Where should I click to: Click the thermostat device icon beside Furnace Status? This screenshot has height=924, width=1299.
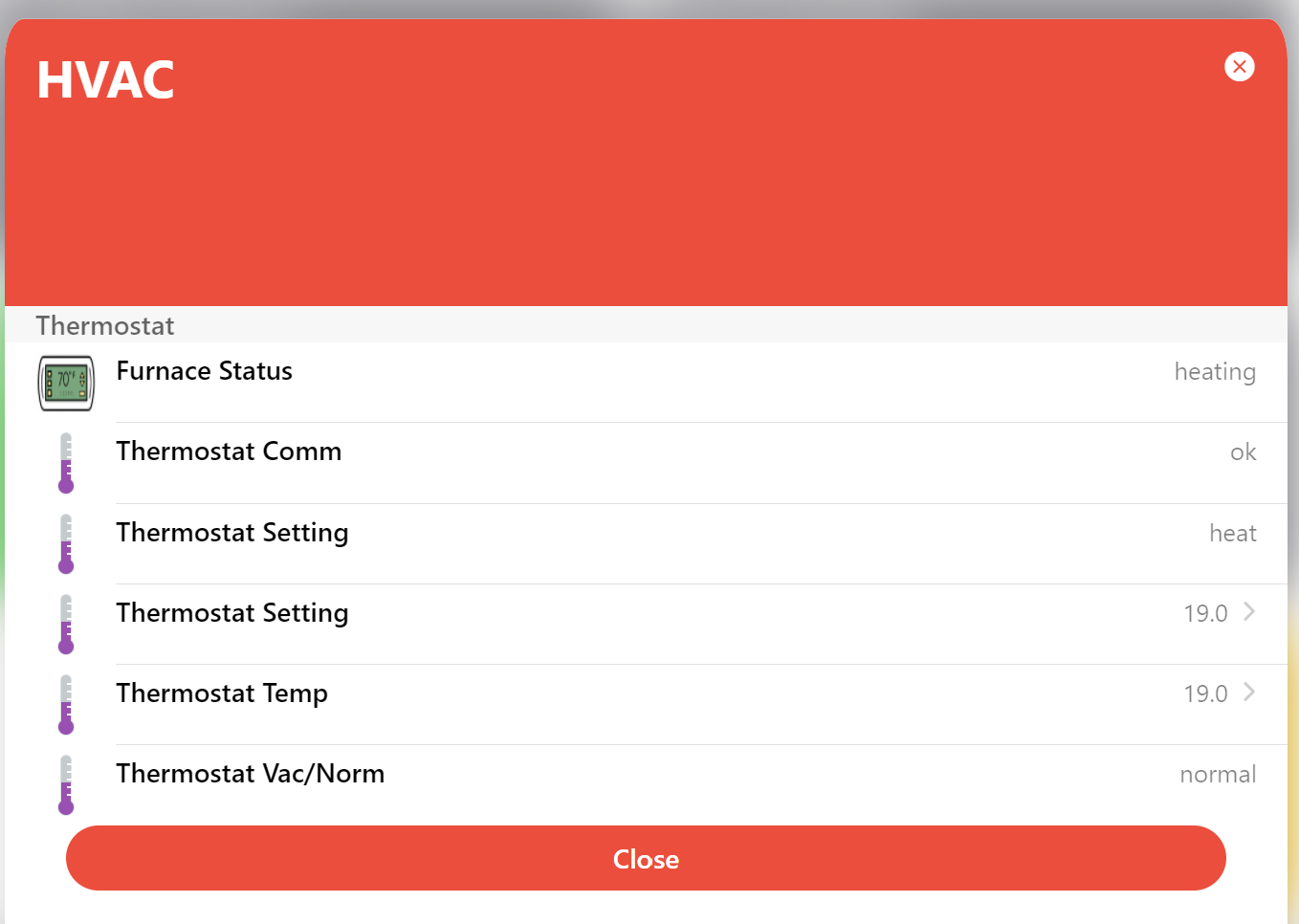coord(66,384)
